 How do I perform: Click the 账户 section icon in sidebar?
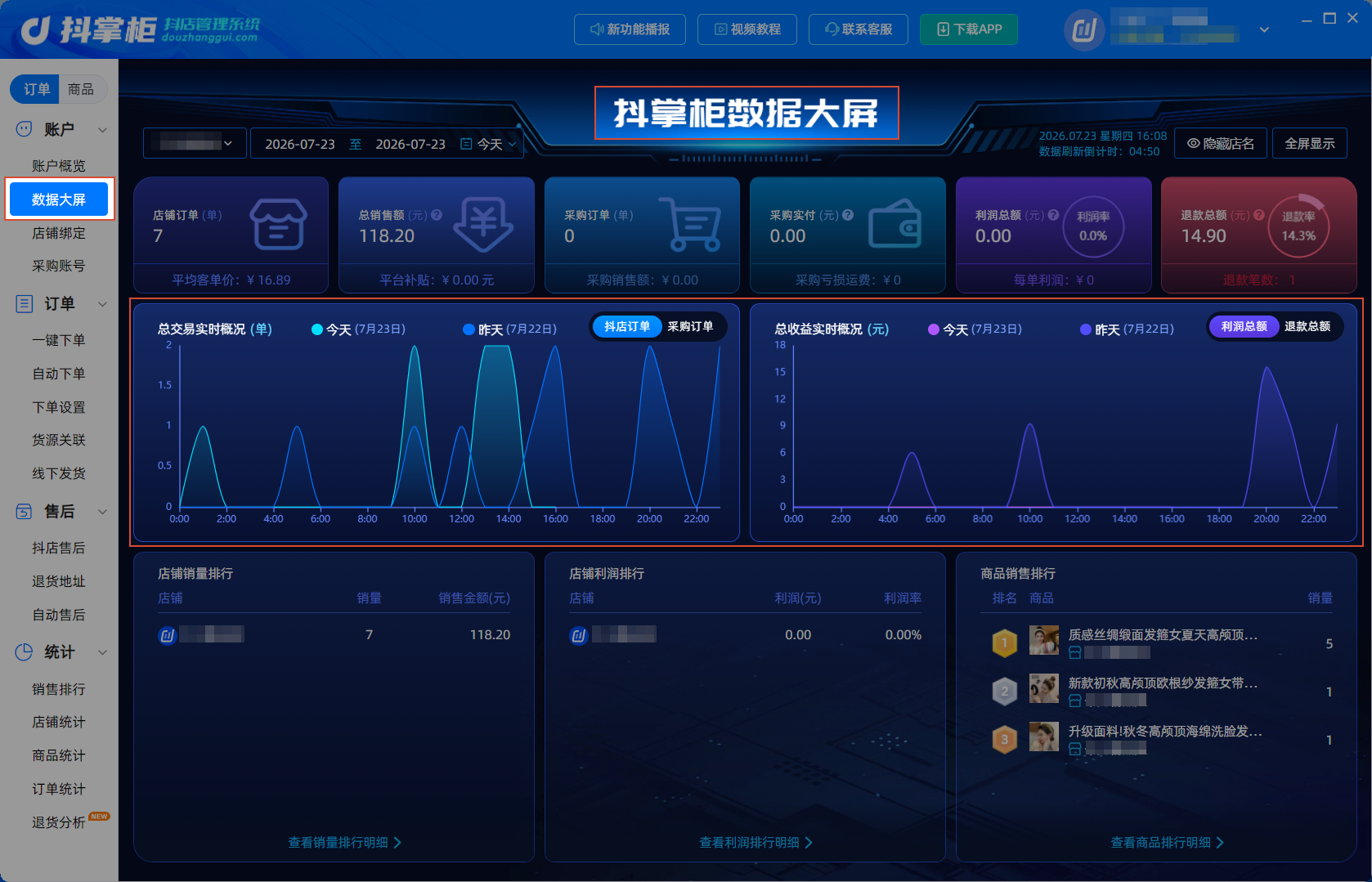[x=25, y=129]
